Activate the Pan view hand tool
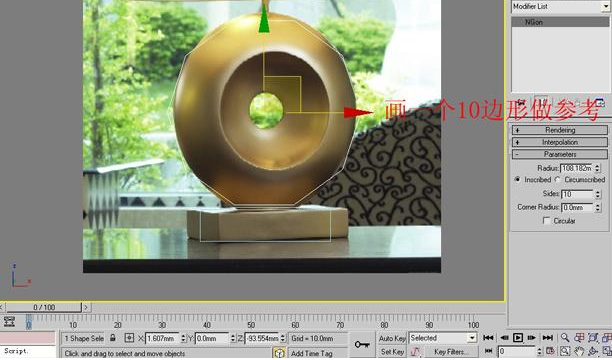 579,351
